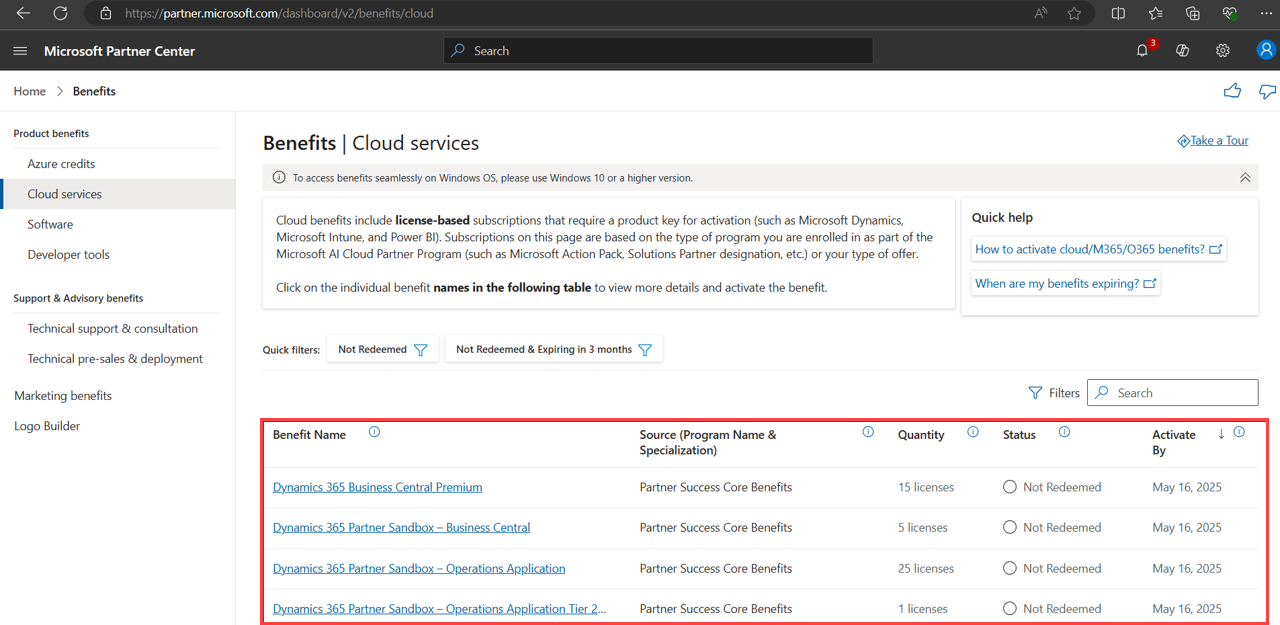Open Partner Sandbox – Operations Application Tier 2 link
Image resolution: width=1280 pixels, height=625 pixels.
[x=440, y=608]
